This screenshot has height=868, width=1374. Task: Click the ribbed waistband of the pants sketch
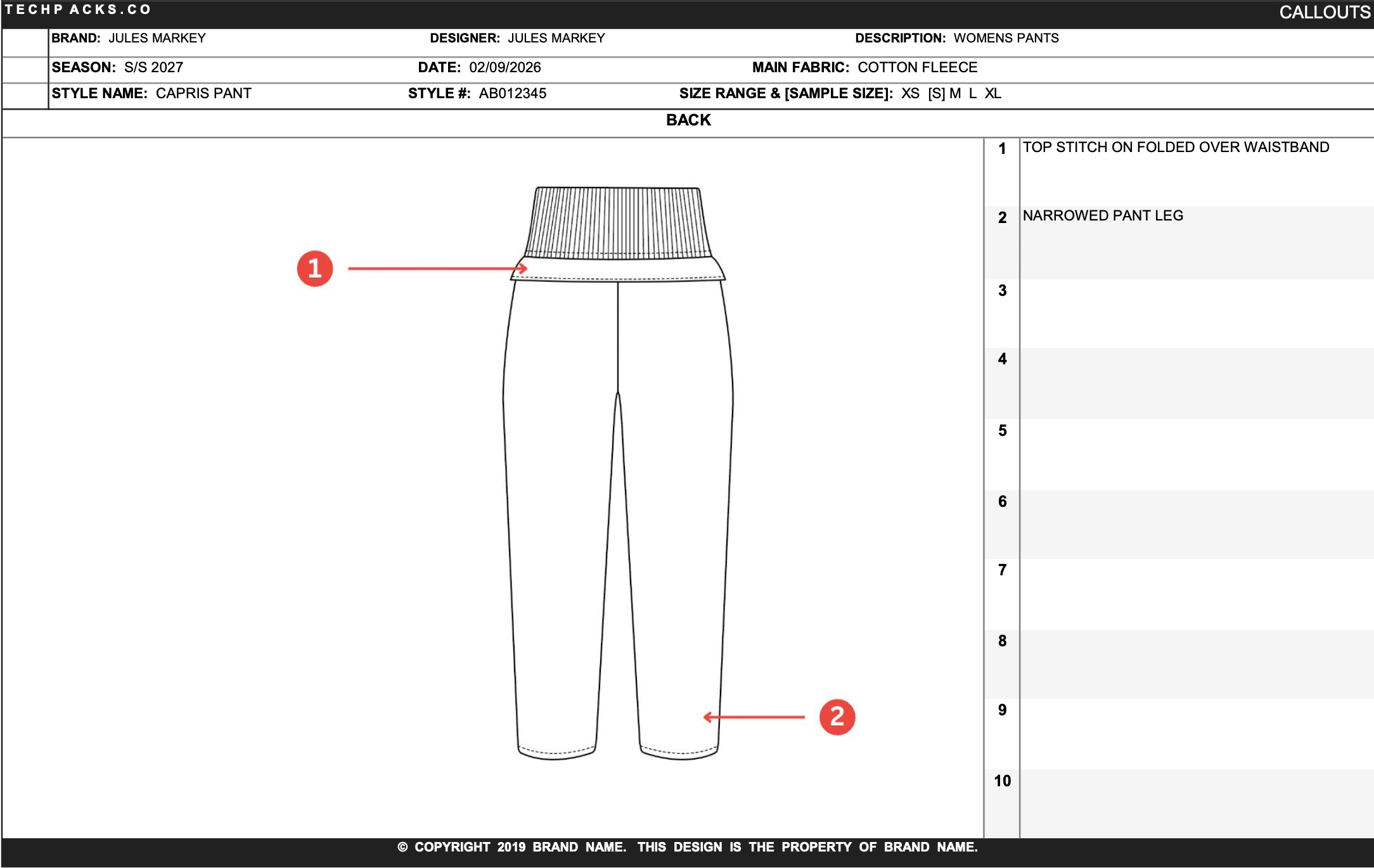click(618, 223)
